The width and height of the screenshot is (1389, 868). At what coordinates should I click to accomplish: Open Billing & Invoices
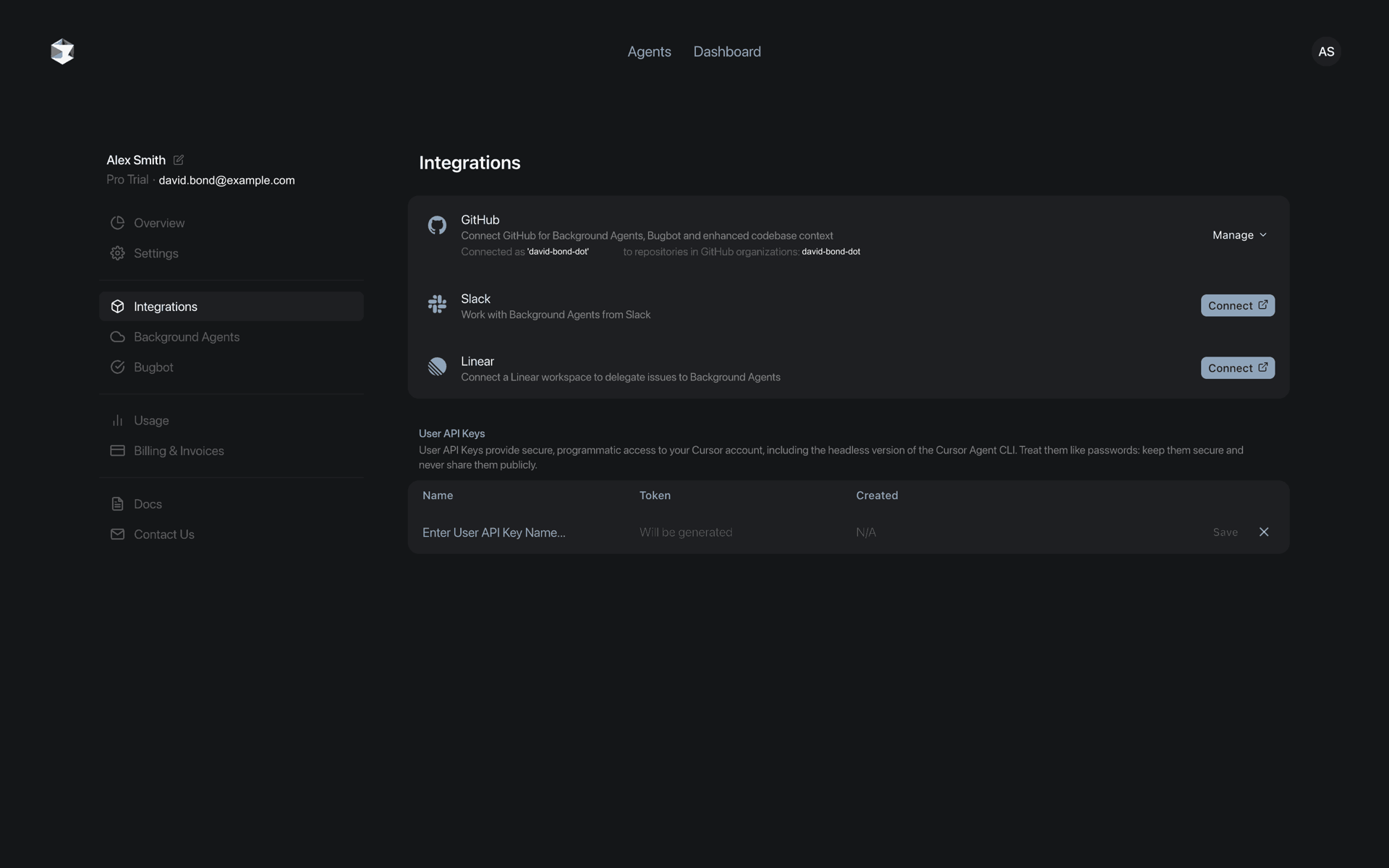coord(231,451)
